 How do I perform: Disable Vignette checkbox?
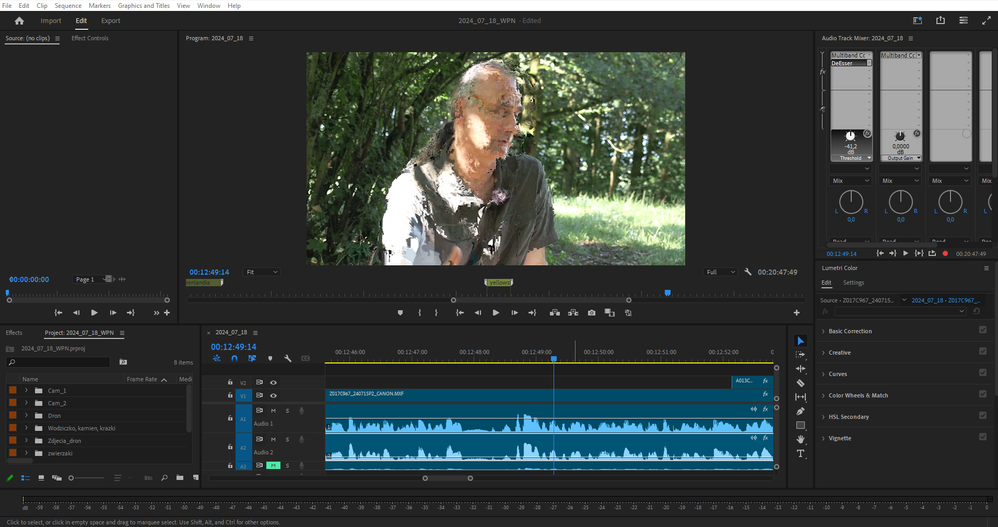pyautogui.click(x=983, y=437)
